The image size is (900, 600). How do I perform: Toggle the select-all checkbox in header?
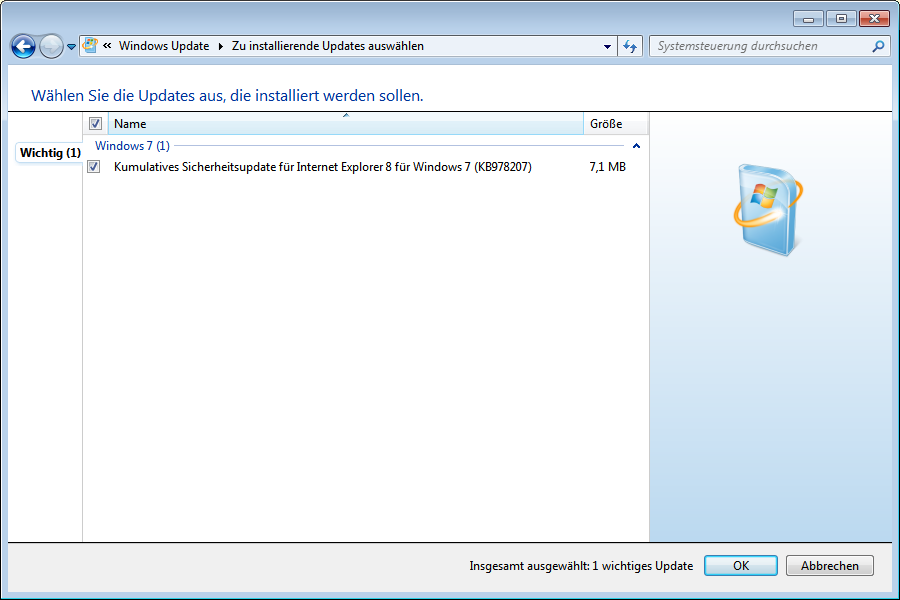click(x=95, y=123)
